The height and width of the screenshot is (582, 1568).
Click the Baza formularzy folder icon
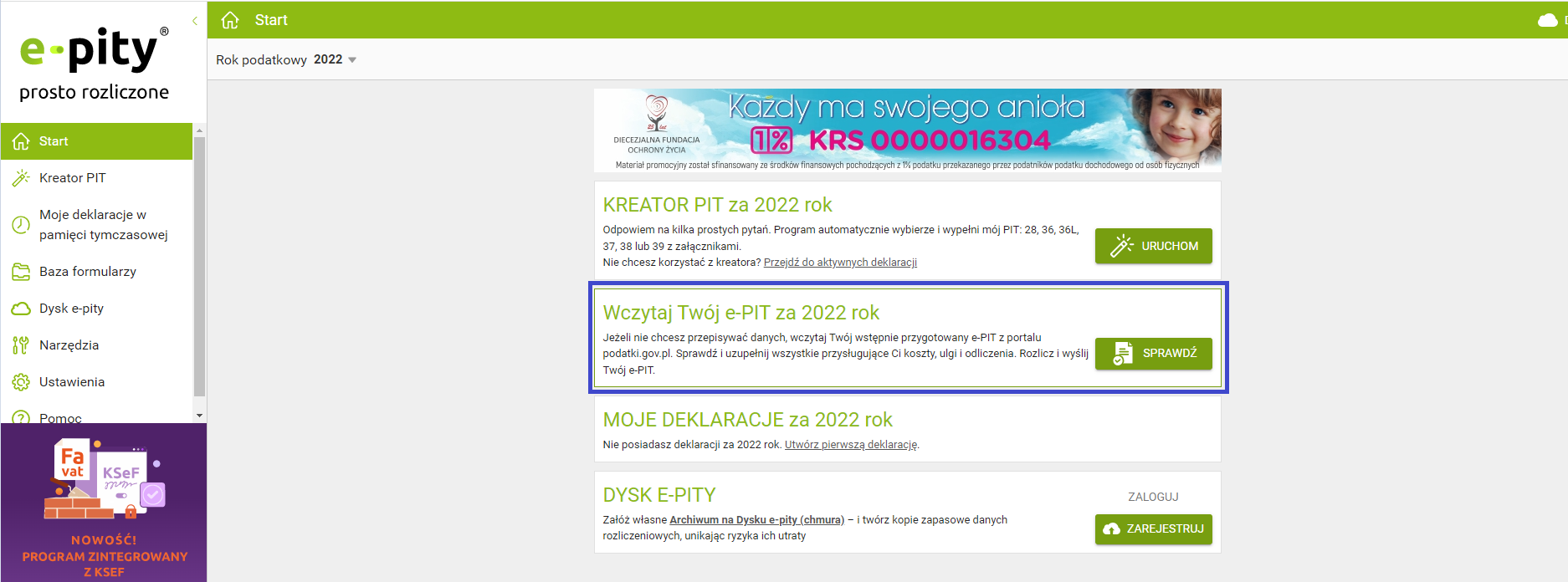21,272
